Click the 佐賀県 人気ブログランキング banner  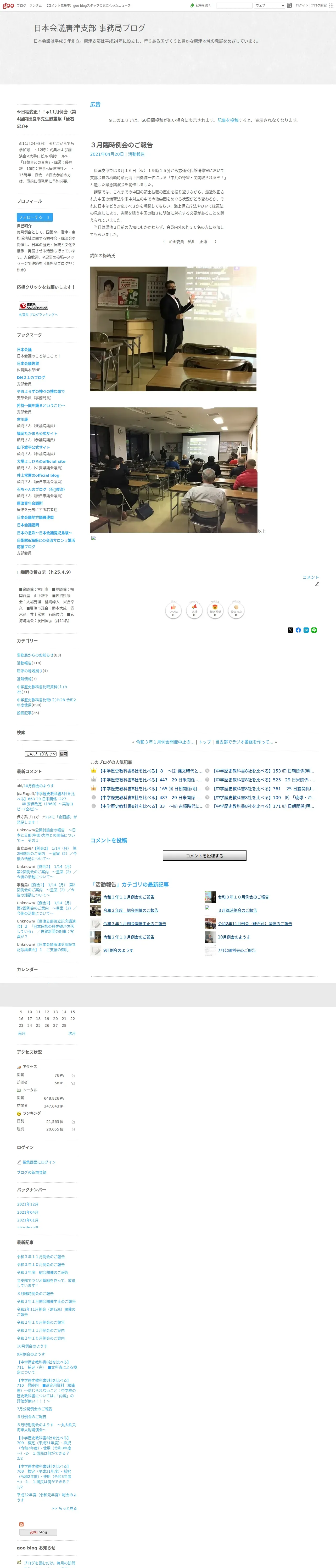[x=33, y=305]
